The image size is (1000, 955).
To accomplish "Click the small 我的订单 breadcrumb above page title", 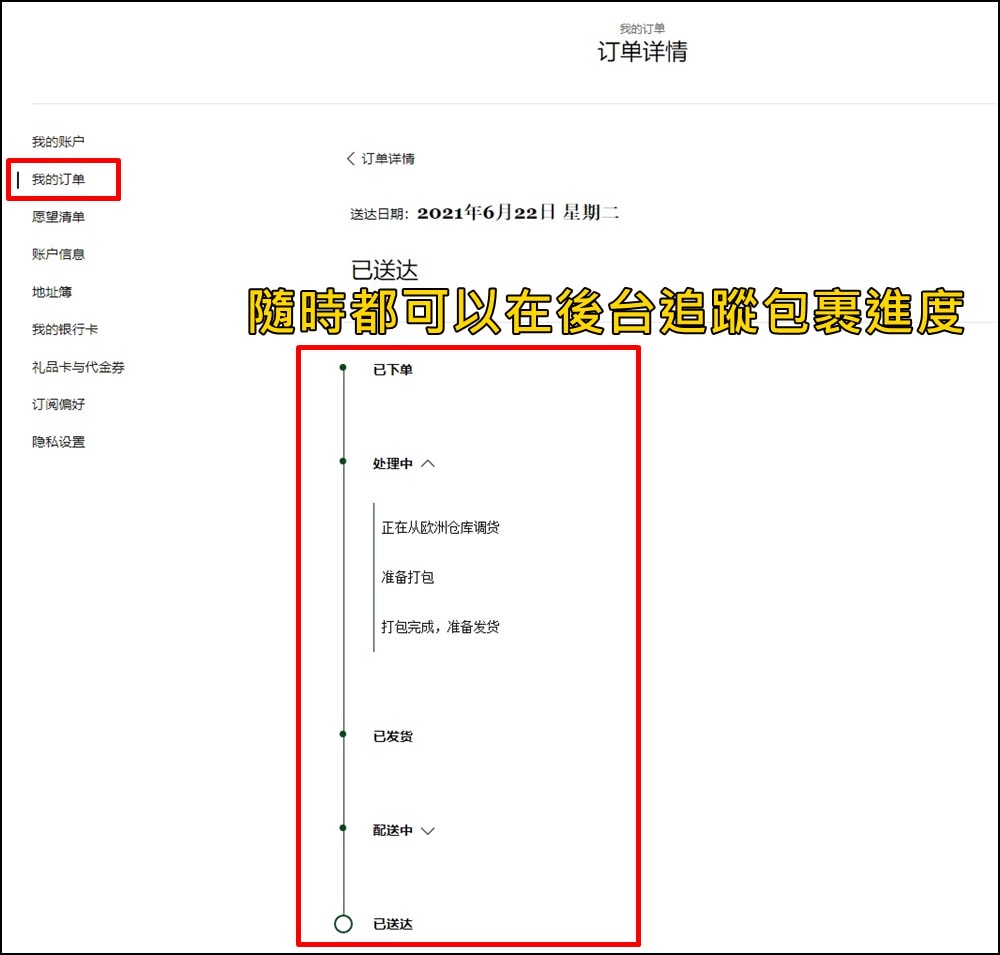I will tap(642, 28).
